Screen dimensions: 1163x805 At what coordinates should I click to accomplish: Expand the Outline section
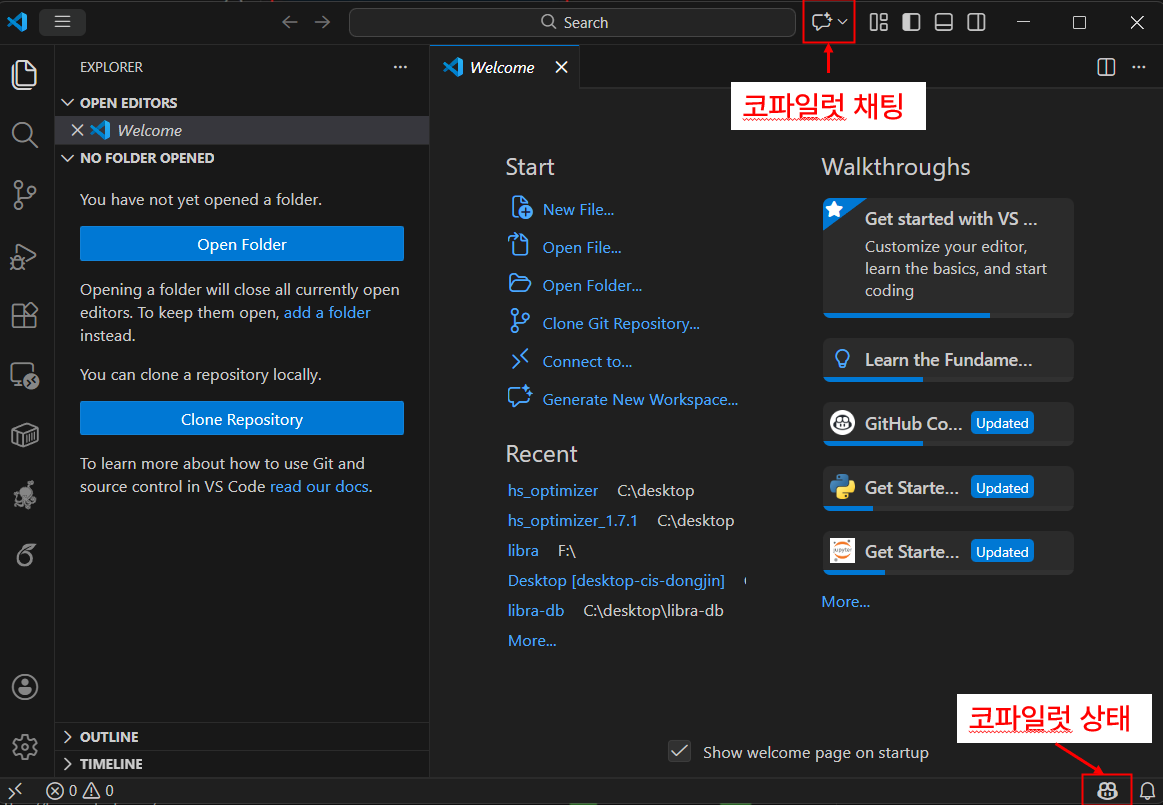(x=109, y=737)
